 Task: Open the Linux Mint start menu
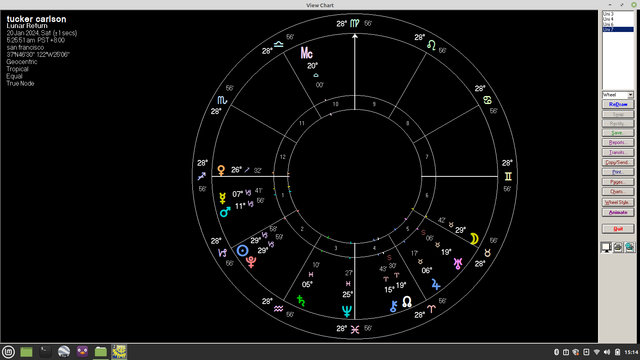pyautogui.click(x=8, y=352)
